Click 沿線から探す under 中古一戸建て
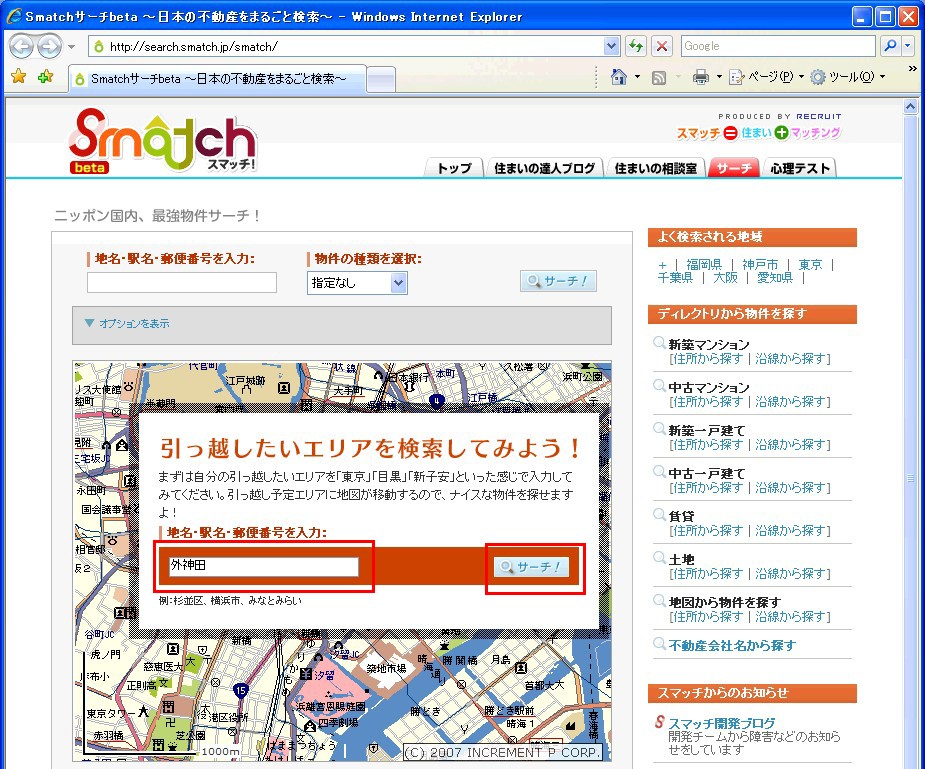This screenshot has width=925, height=769. 790,488
